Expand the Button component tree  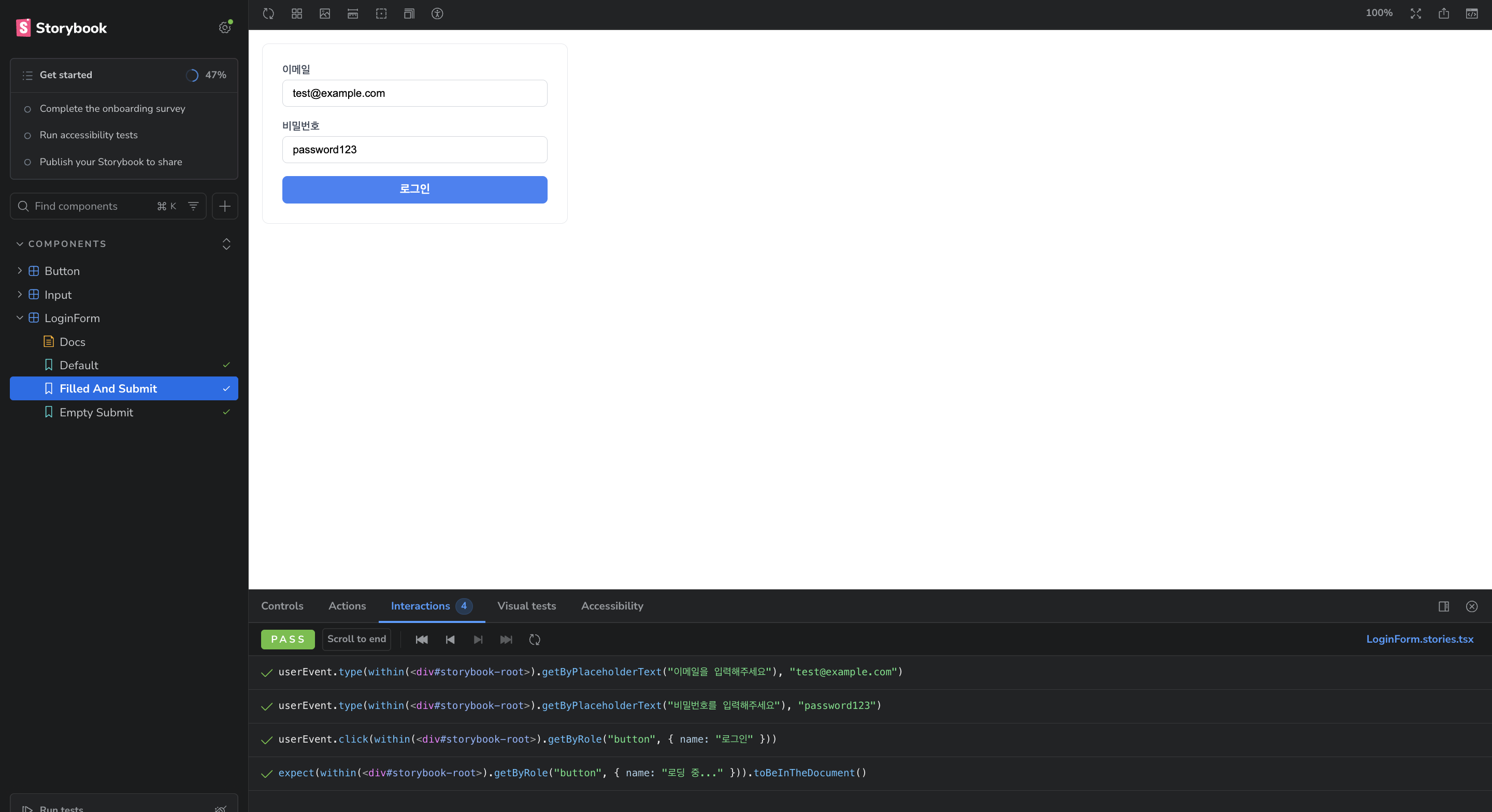(x=20, y=270)
